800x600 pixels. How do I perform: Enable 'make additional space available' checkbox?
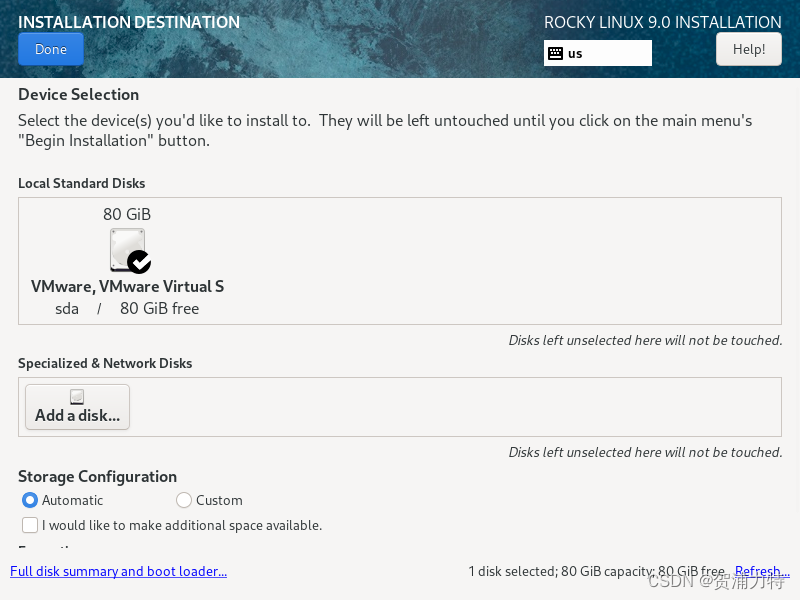coord(30,525)
